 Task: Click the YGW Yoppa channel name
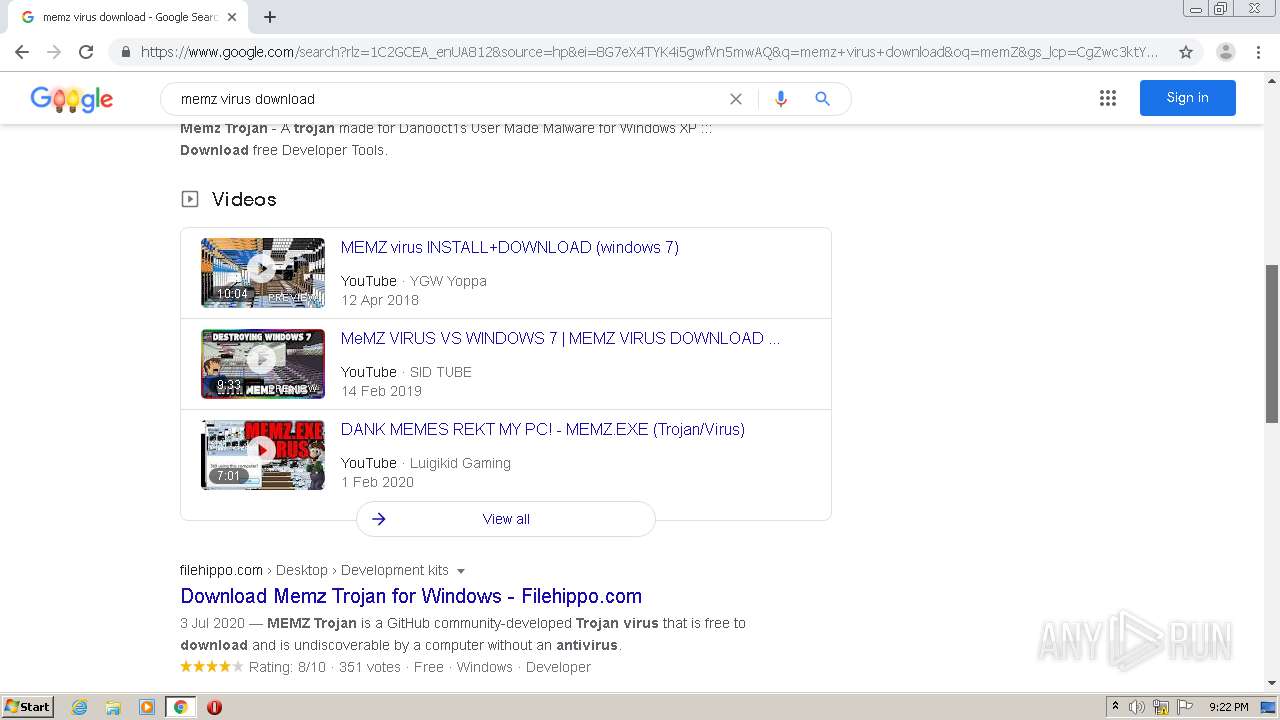click(x=448, y=281)
